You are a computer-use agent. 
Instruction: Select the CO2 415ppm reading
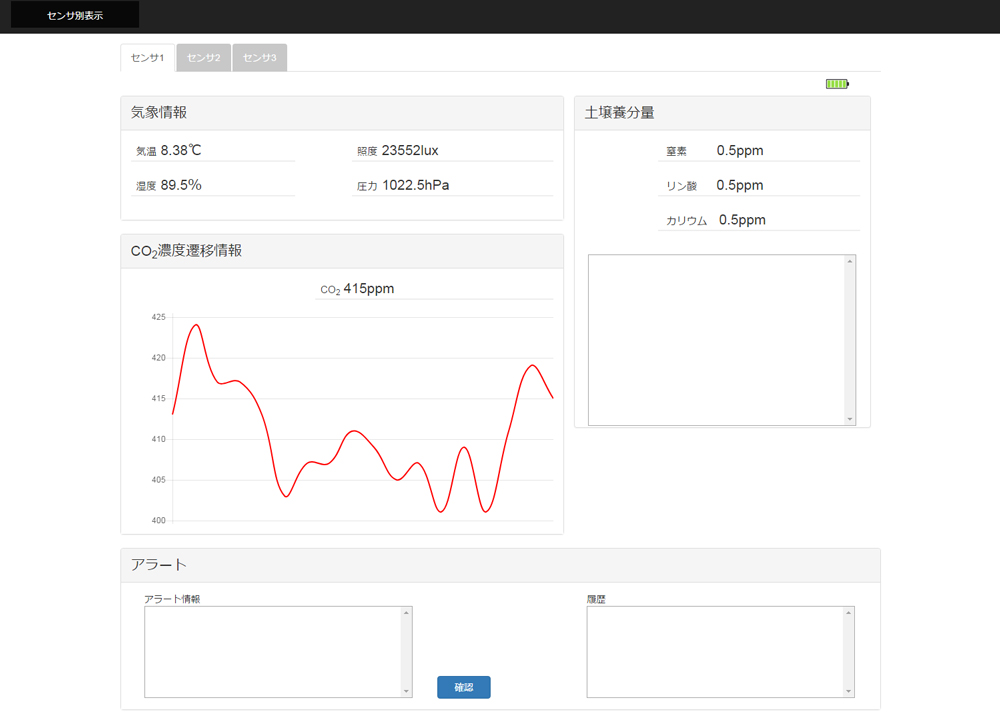(368, 289)
